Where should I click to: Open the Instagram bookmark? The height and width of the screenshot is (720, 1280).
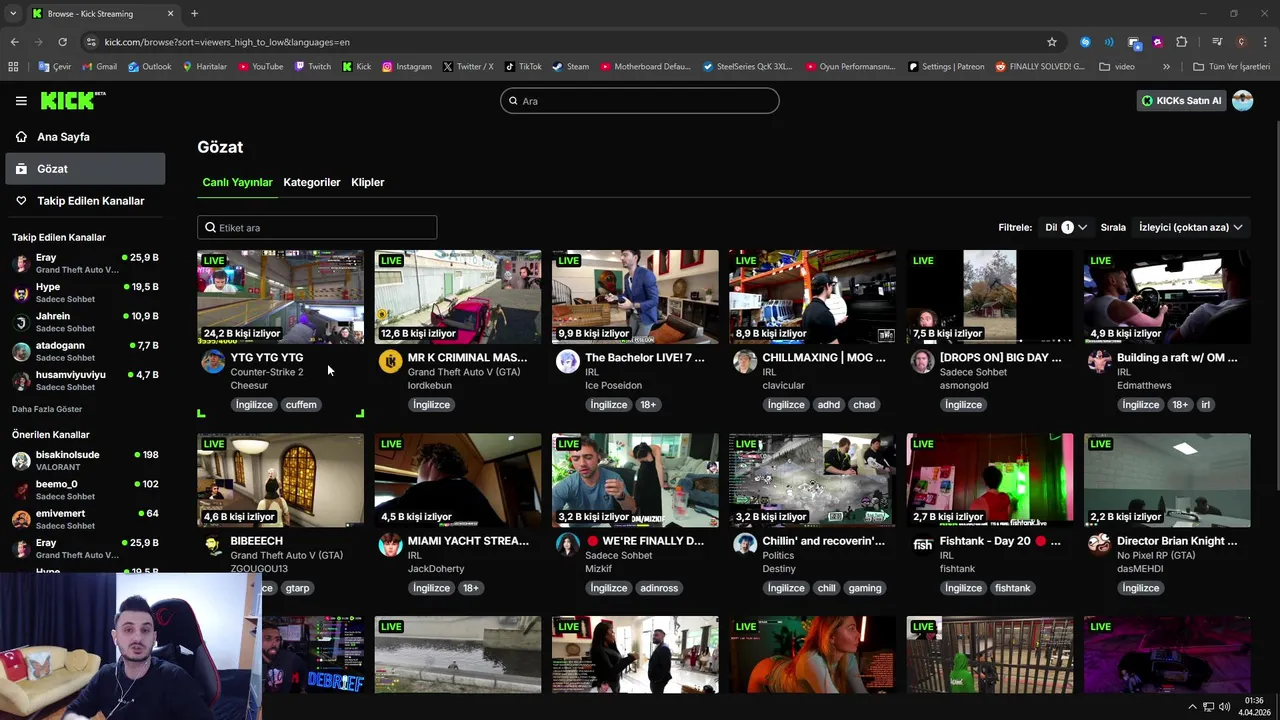(406, 67)
